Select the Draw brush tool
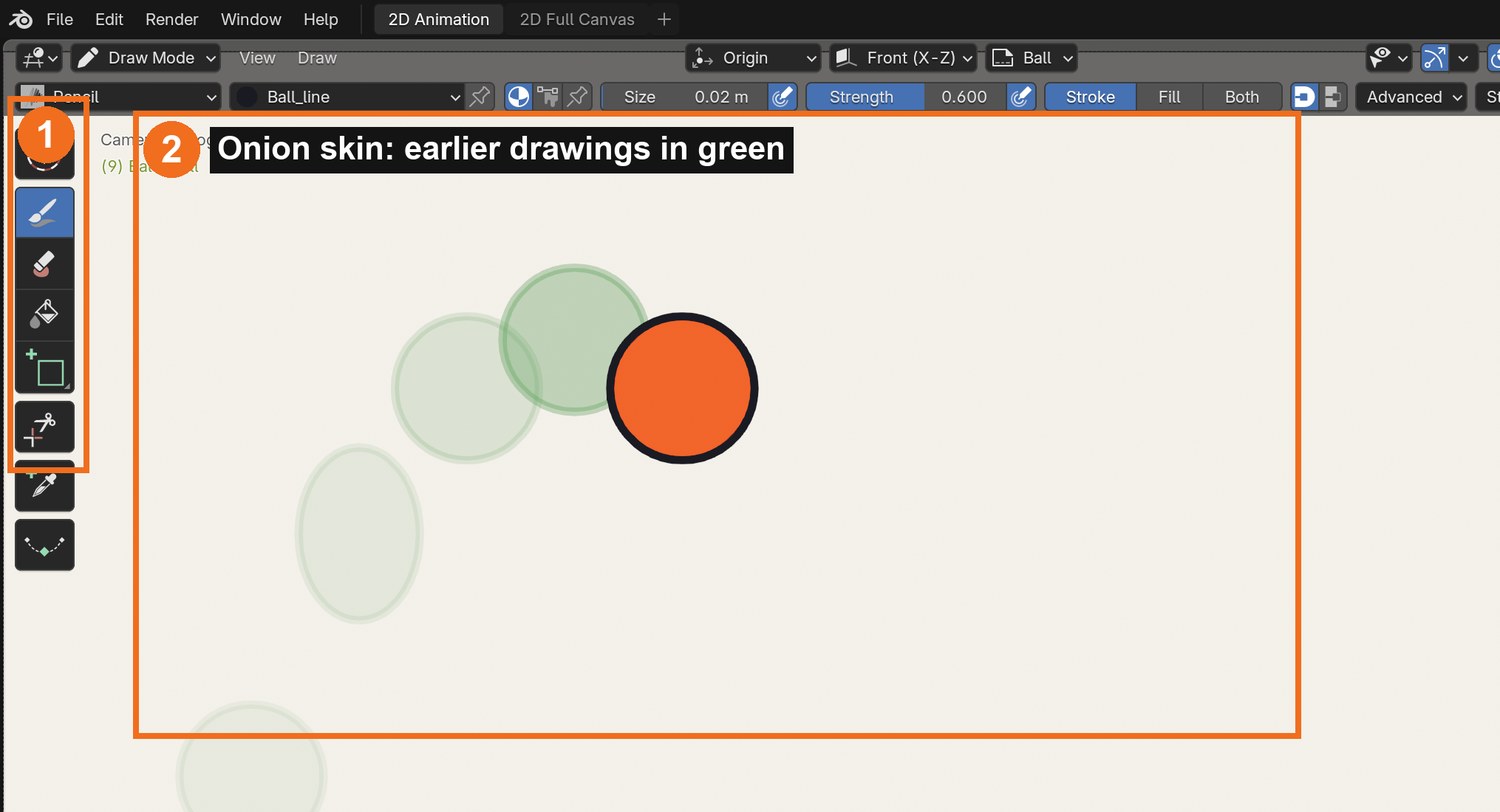The image size is (1500, 812). click(x=45, y=213)
